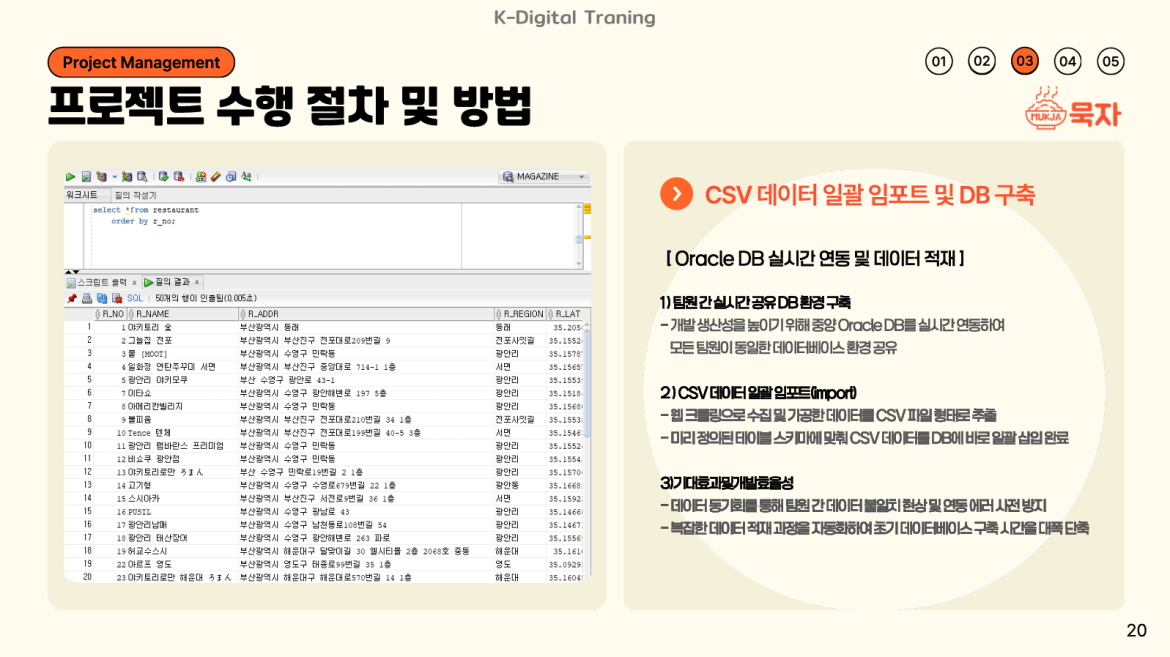Click the refresh icon in results toolbar
The height and width of the screenshot is (657, 1170).
click(101, 298)
